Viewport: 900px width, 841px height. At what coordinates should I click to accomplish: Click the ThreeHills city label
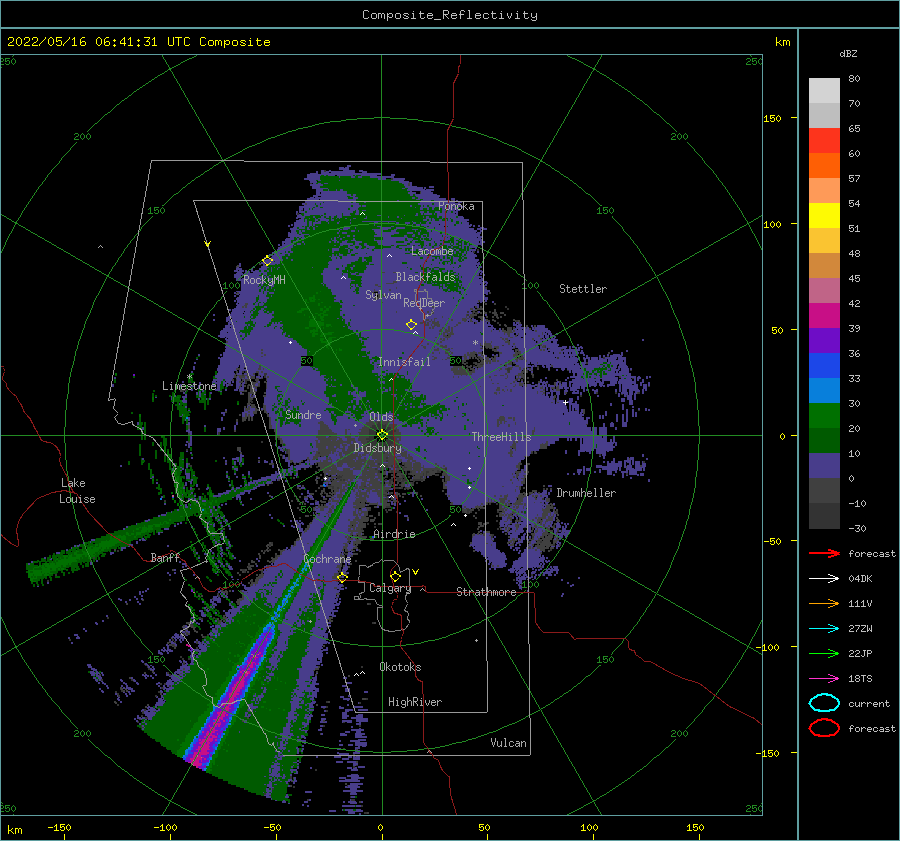[x=501, y=437]
